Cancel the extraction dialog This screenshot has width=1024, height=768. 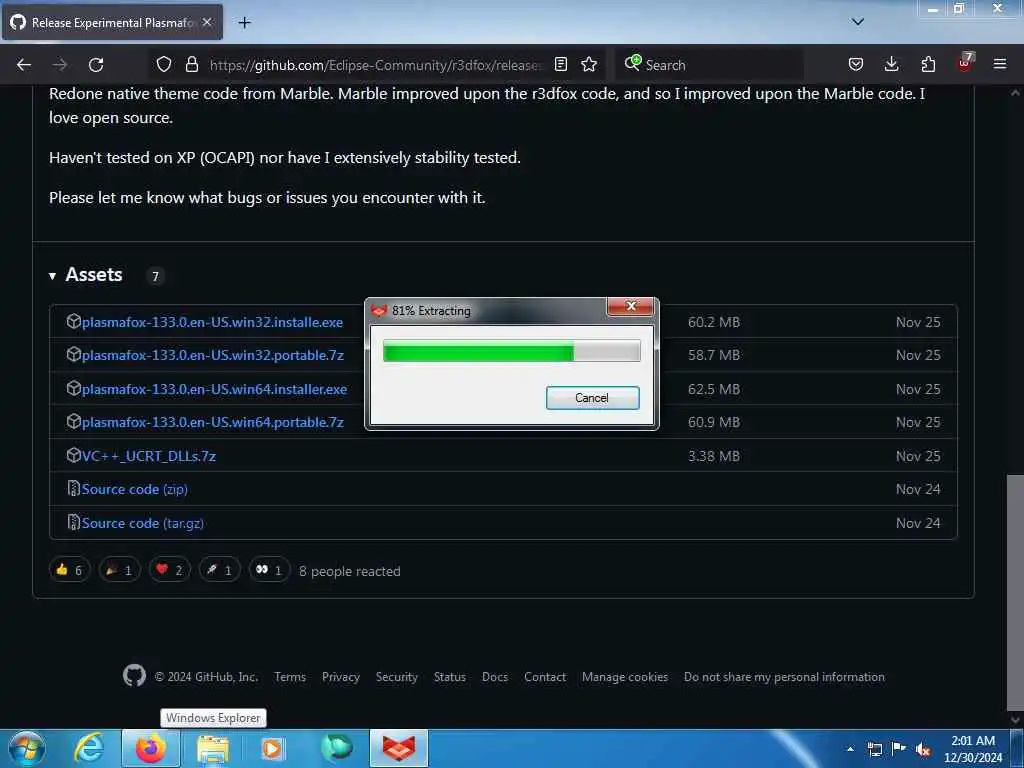click(592, 398)
